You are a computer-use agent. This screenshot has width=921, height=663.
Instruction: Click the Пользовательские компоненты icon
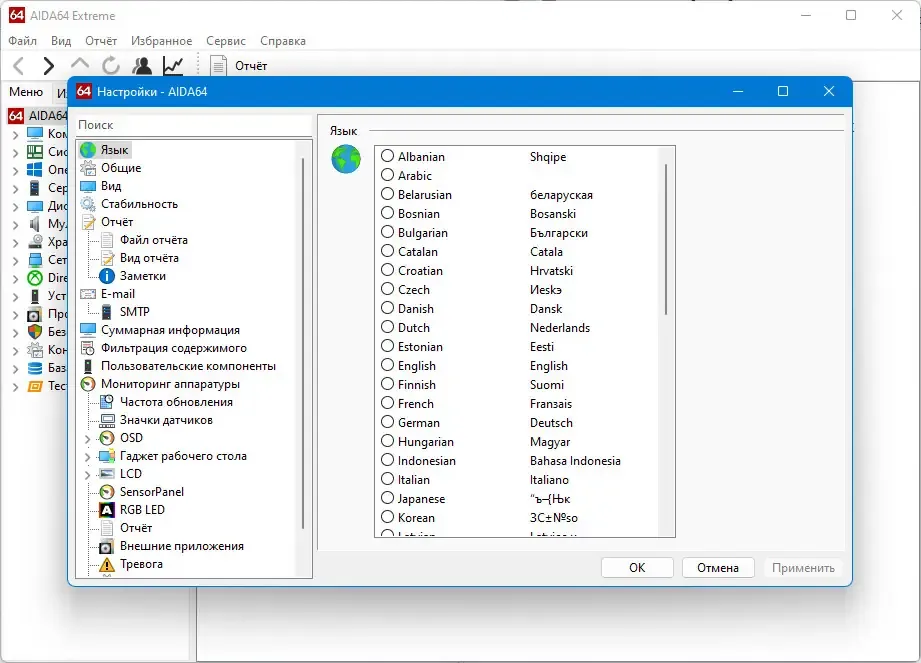(88, 366)
